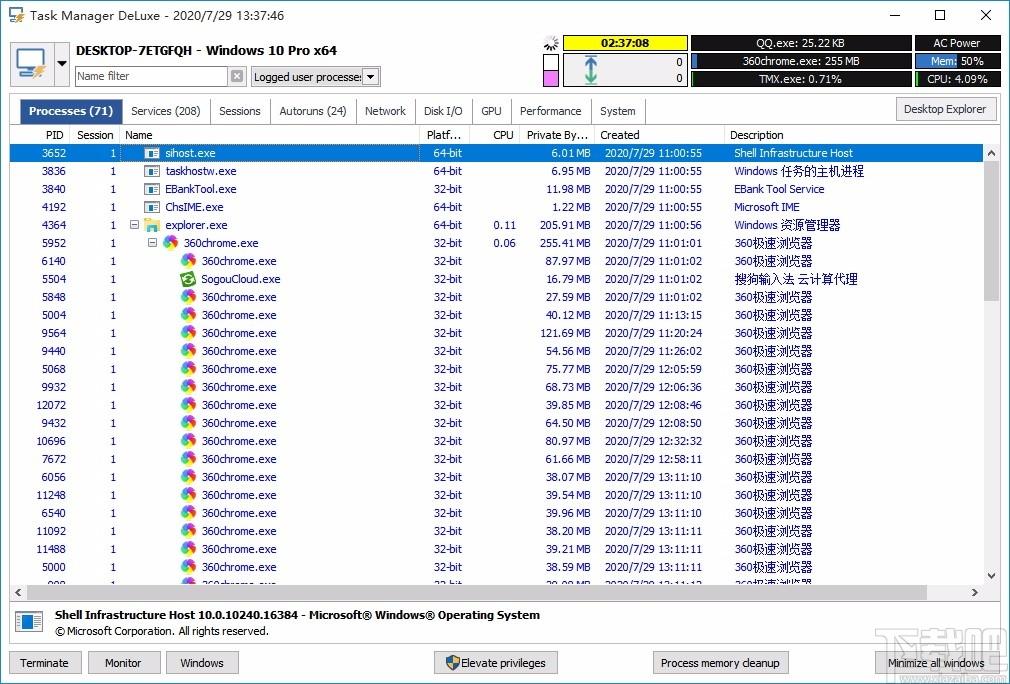Switch to the GPU tab

[491, 111]
